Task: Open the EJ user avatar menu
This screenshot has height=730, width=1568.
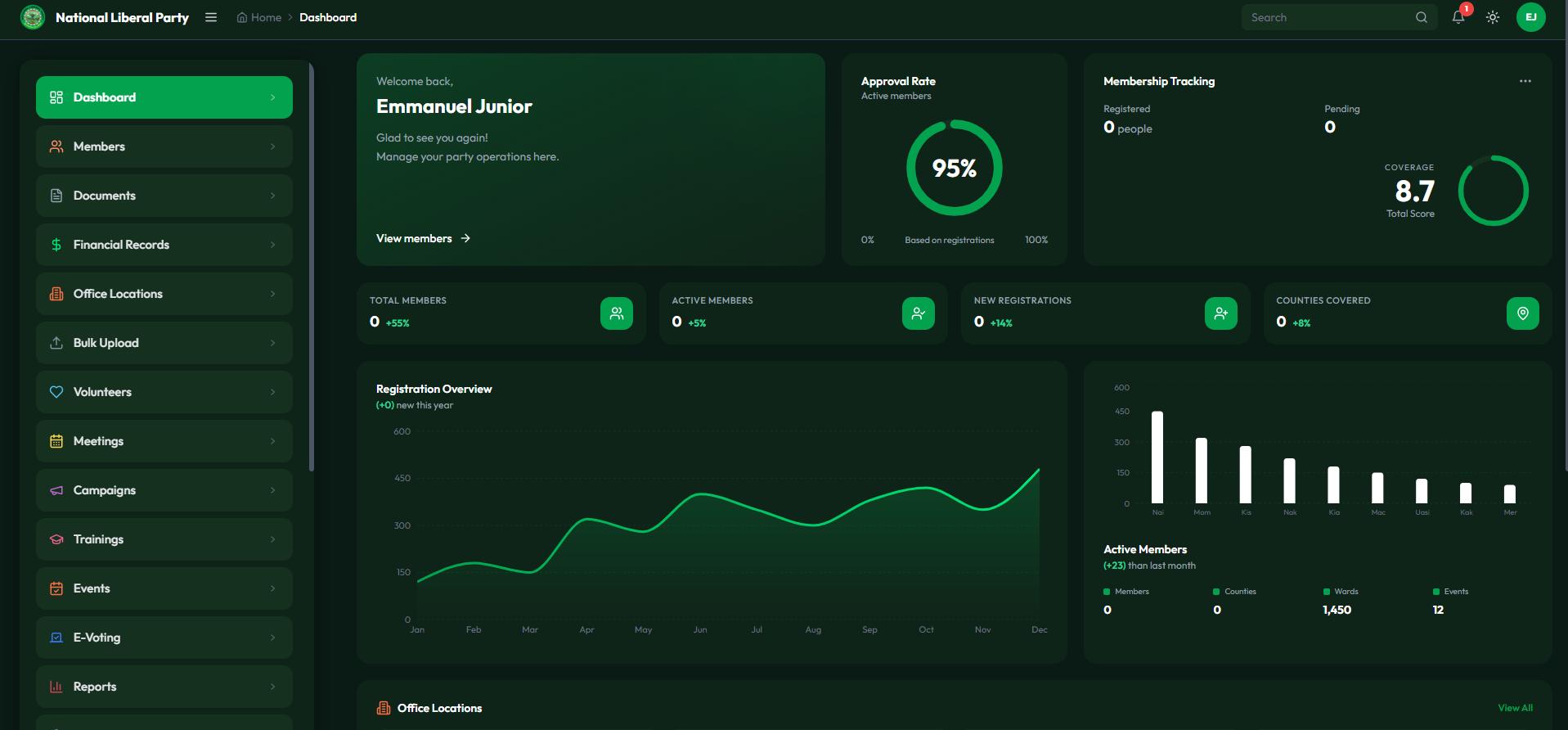Action: pos(1530,17)
